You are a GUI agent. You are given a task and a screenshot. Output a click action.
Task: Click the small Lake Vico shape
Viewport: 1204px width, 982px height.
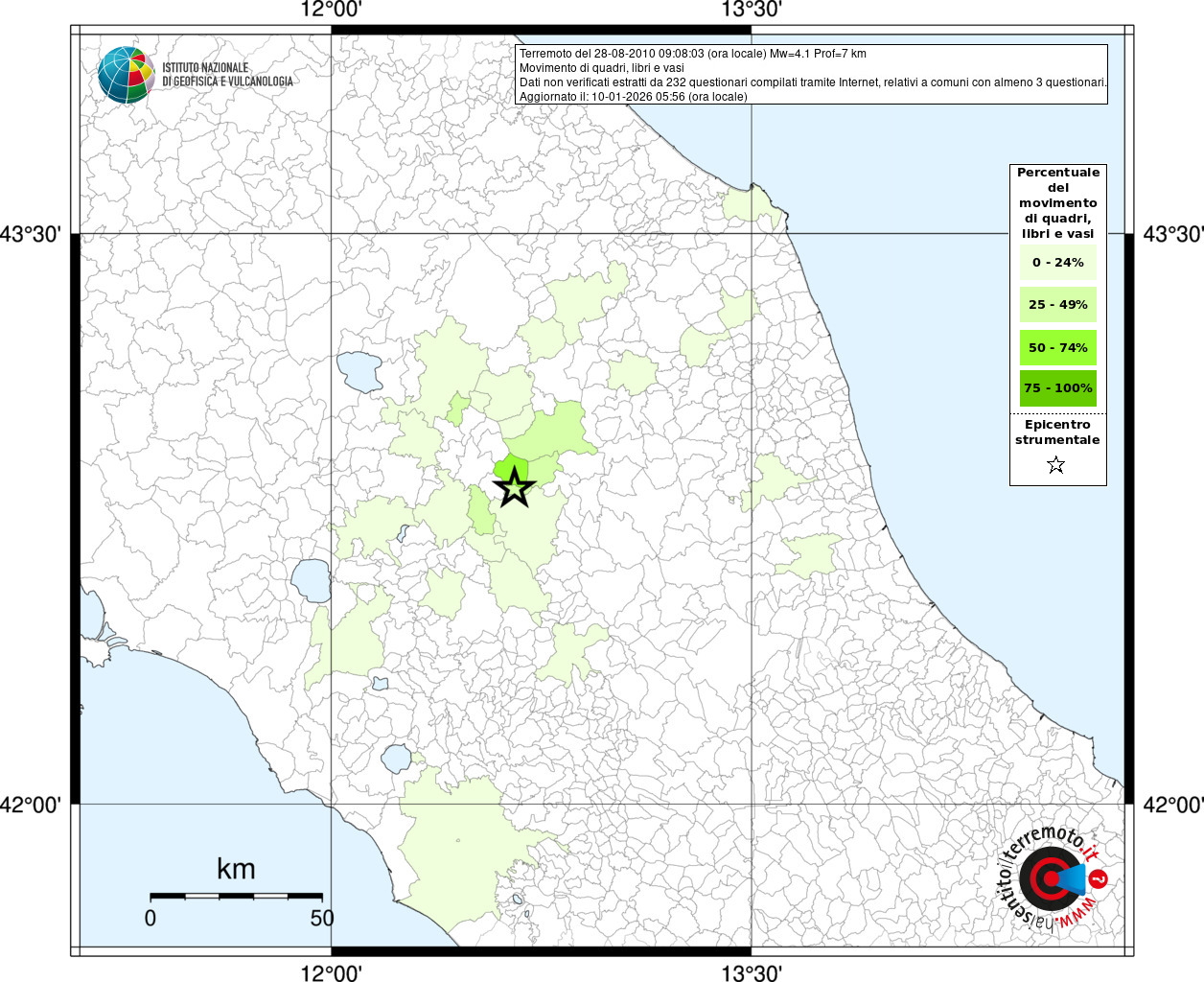(x=381, y=684)
